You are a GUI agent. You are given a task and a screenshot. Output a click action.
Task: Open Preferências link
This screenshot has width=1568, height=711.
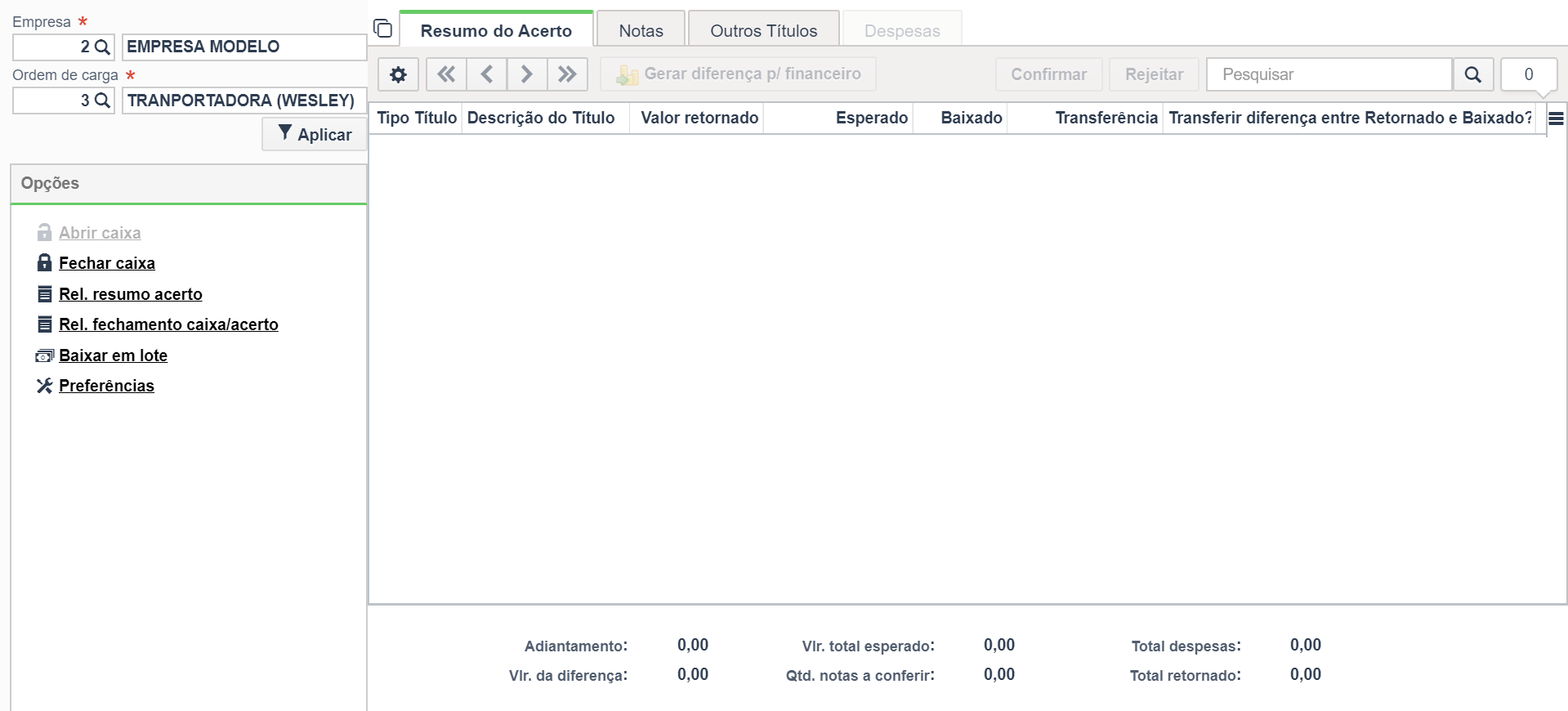click(x=106, y=386)
